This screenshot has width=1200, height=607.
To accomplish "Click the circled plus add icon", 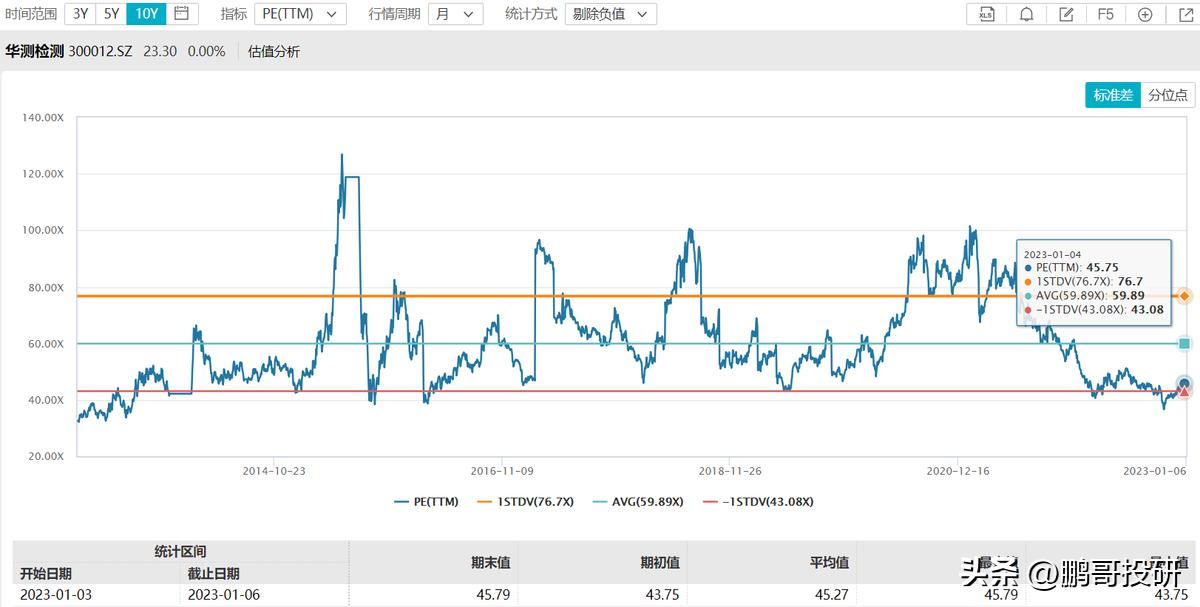I will [x=1145, y=14].
